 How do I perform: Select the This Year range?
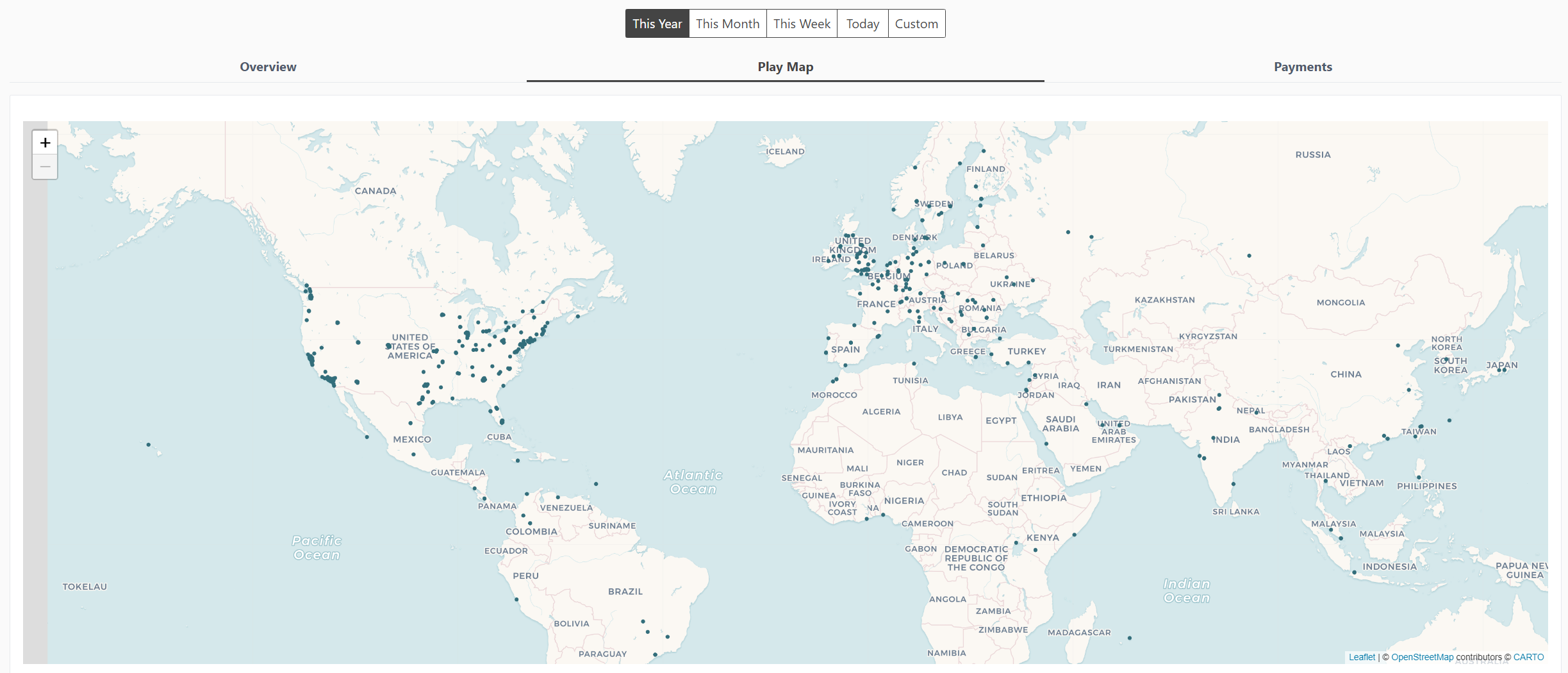pos(657,24)
